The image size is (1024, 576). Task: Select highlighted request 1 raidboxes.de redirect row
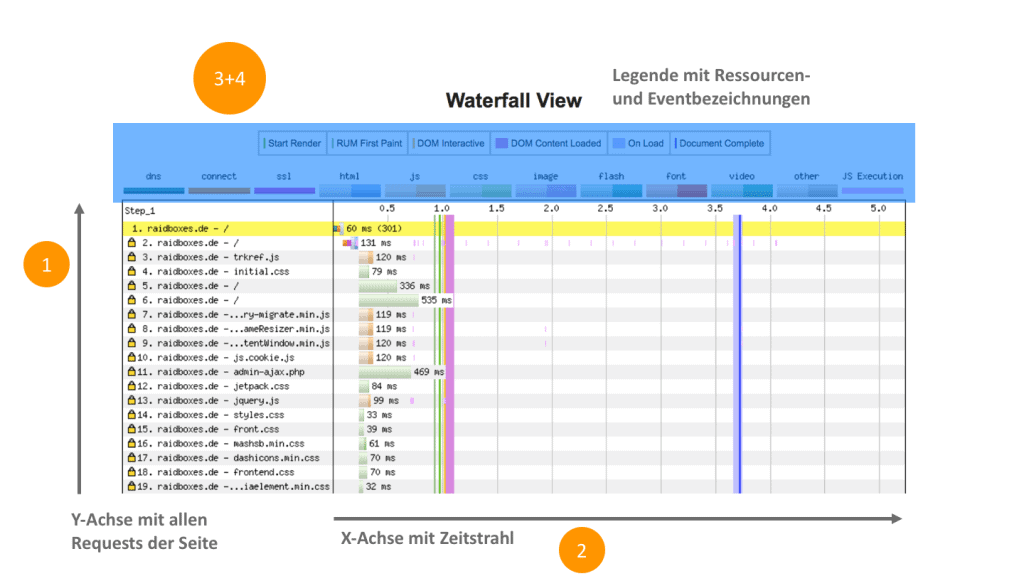[x=514, y=229]
